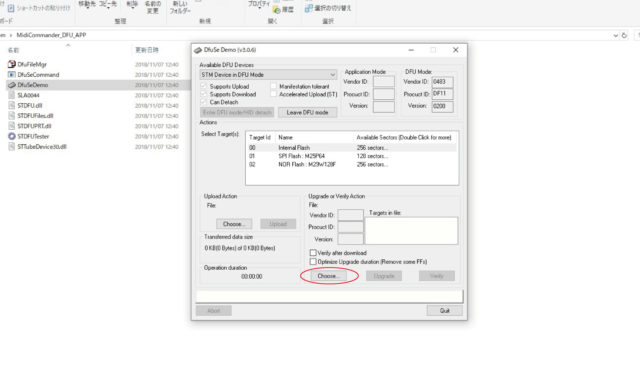
Task: Click the SLA0044 document icon
Action: pos(12,95)
